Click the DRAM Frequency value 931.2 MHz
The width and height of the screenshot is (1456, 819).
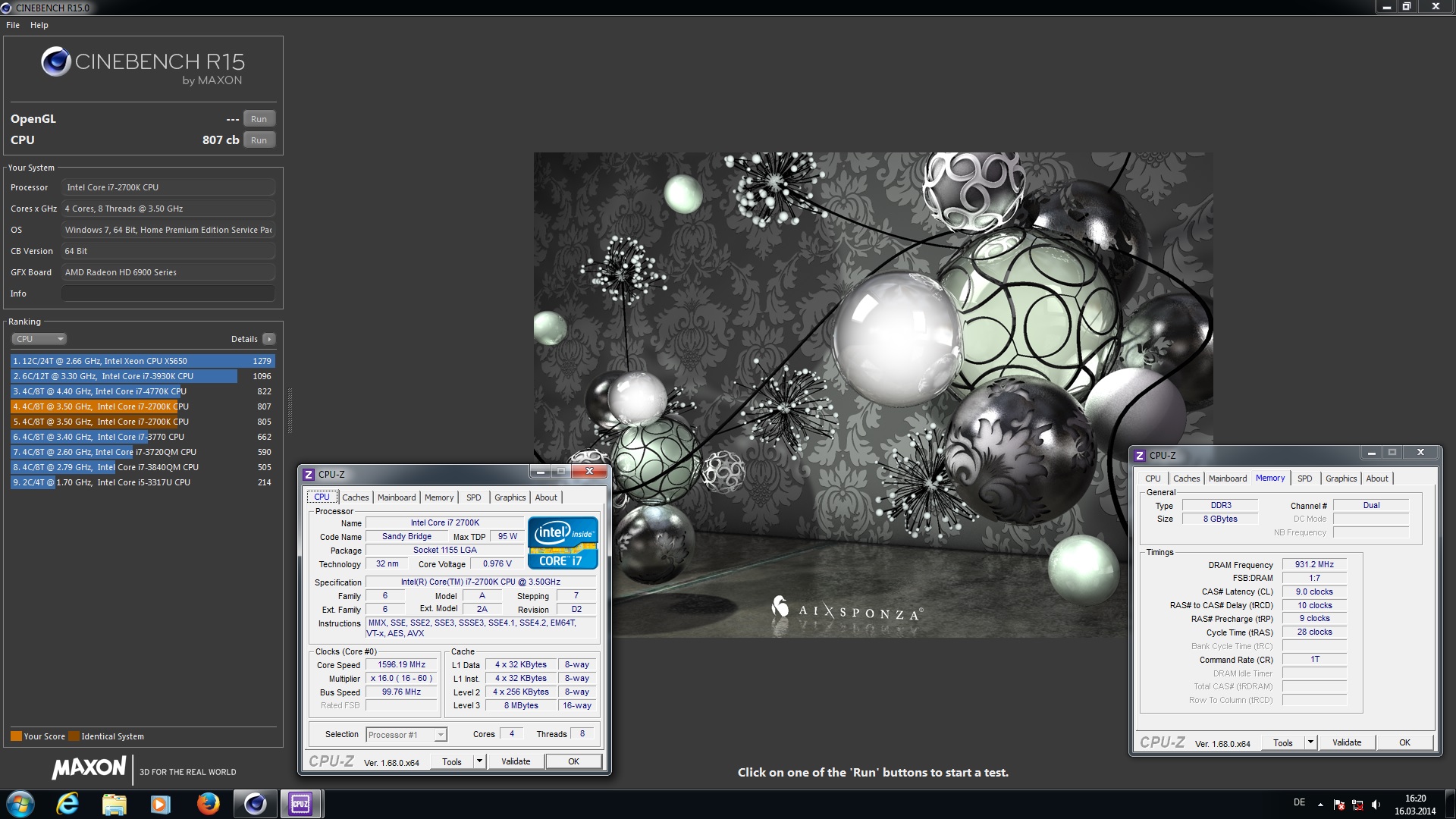point(1314,564)
